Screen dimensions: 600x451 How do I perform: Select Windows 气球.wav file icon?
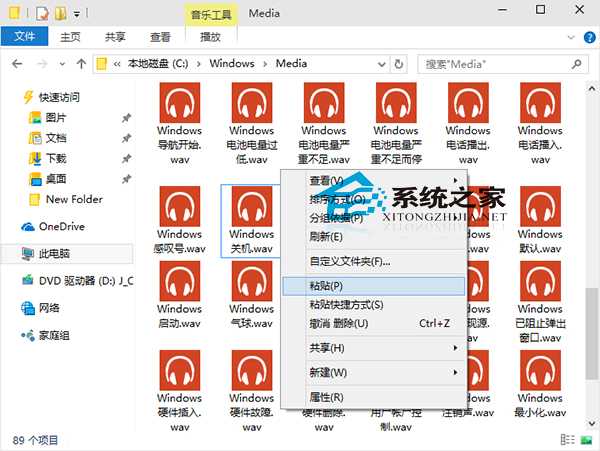click(252, 281)
